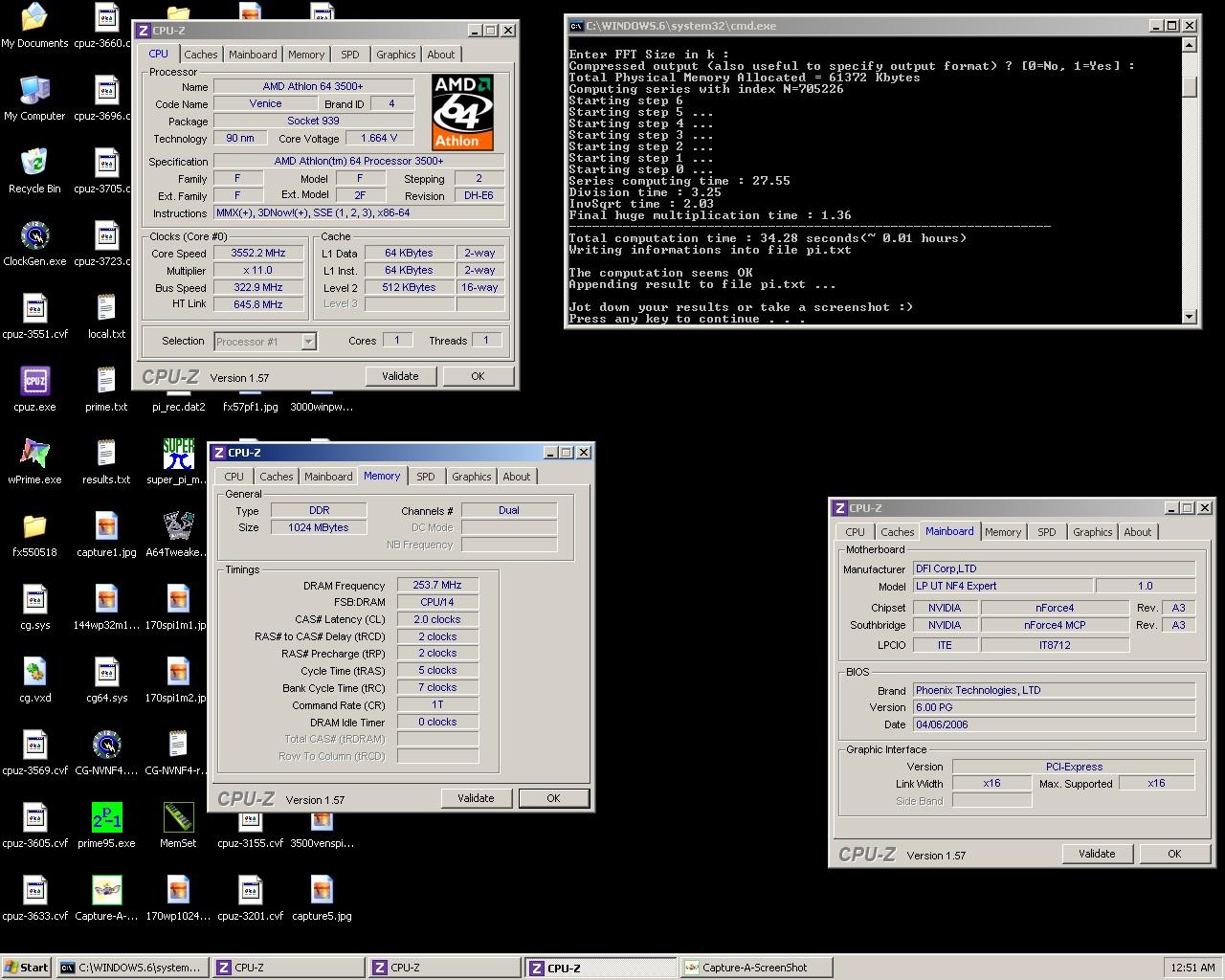Click the cmd window scrollbar up arrow
Image resolution: width=1225 pixels, height=980 pixels.
tap(1190, 45)
